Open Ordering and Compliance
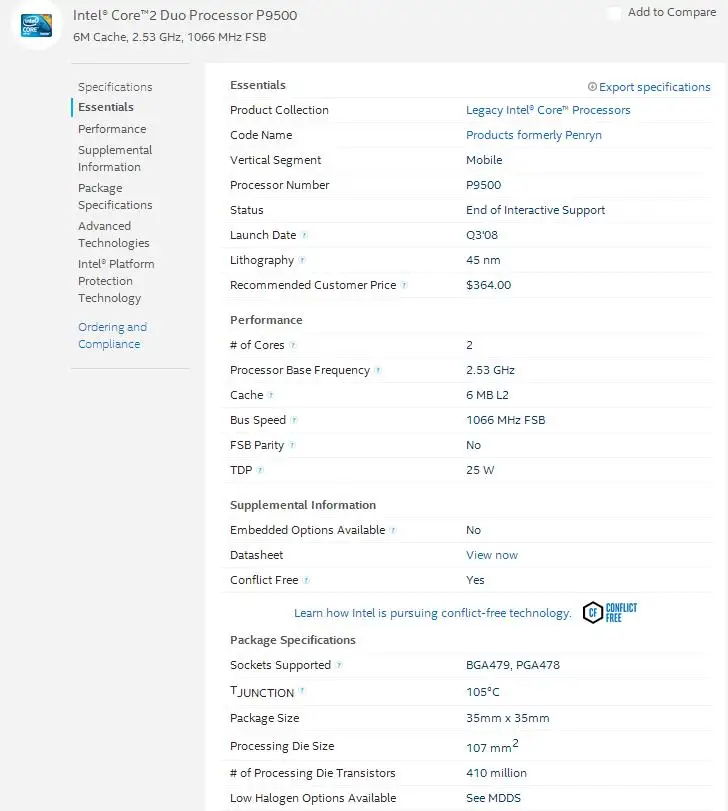Screen dimensions: 728x811 (112, 335)
